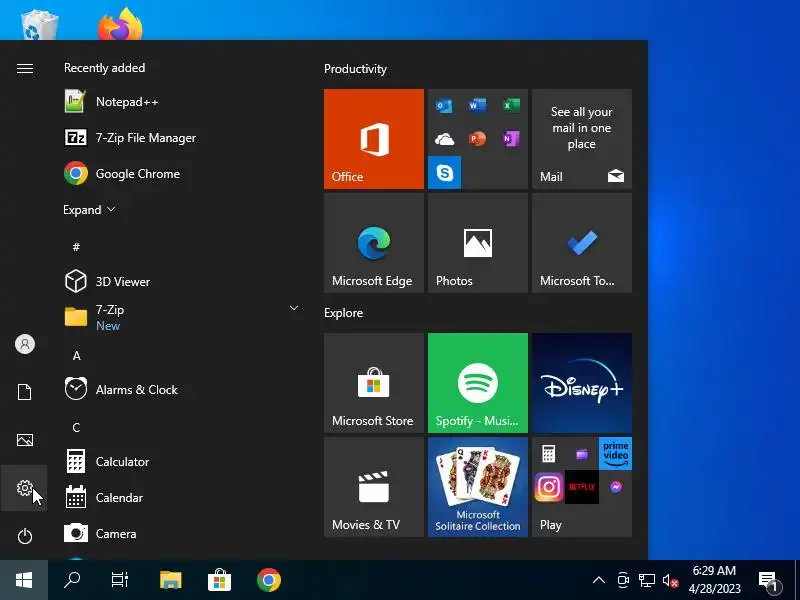The image size is (800, 600).
Task: Click the Explore group heading
Action: 343,313
